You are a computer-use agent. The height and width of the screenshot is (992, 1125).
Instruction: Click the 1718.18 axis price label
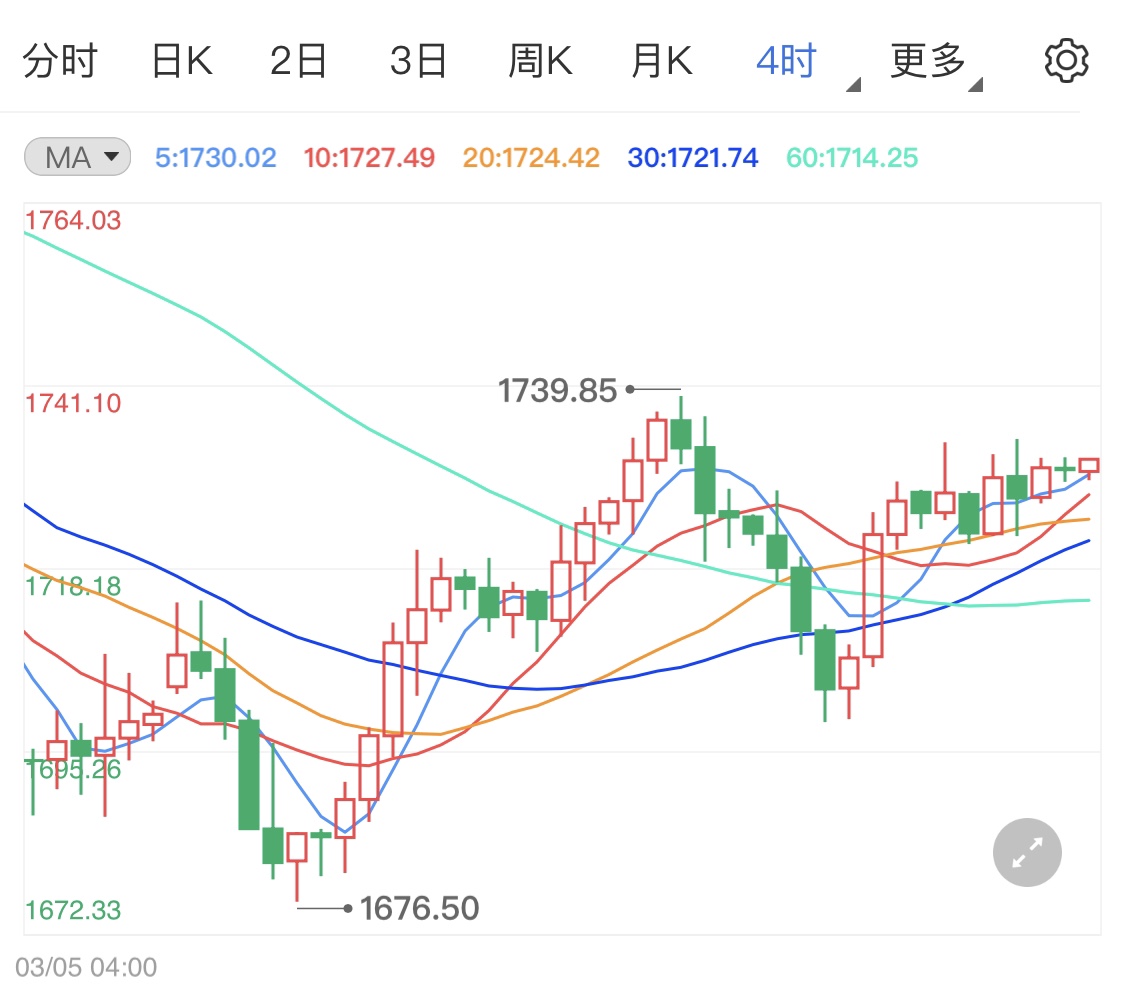[x=73, y=587]
